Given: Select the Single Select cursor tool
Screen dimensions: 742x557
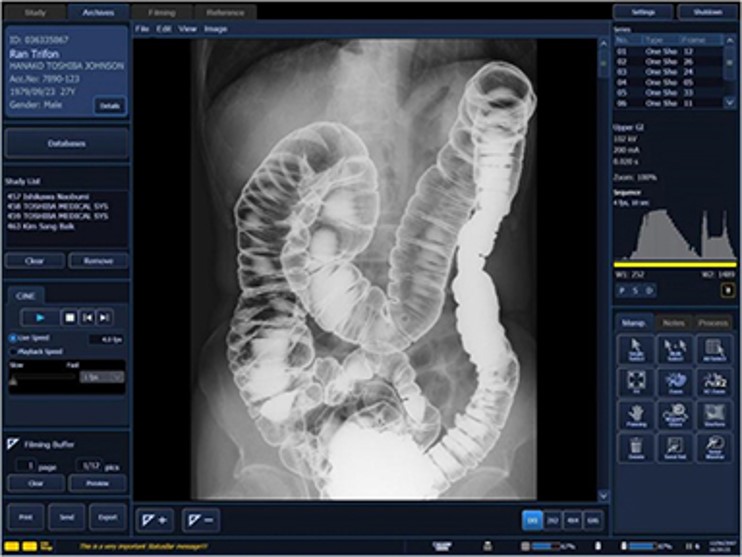Looking at the screenshot, I should pyautogui.click(x=632, y=349).
